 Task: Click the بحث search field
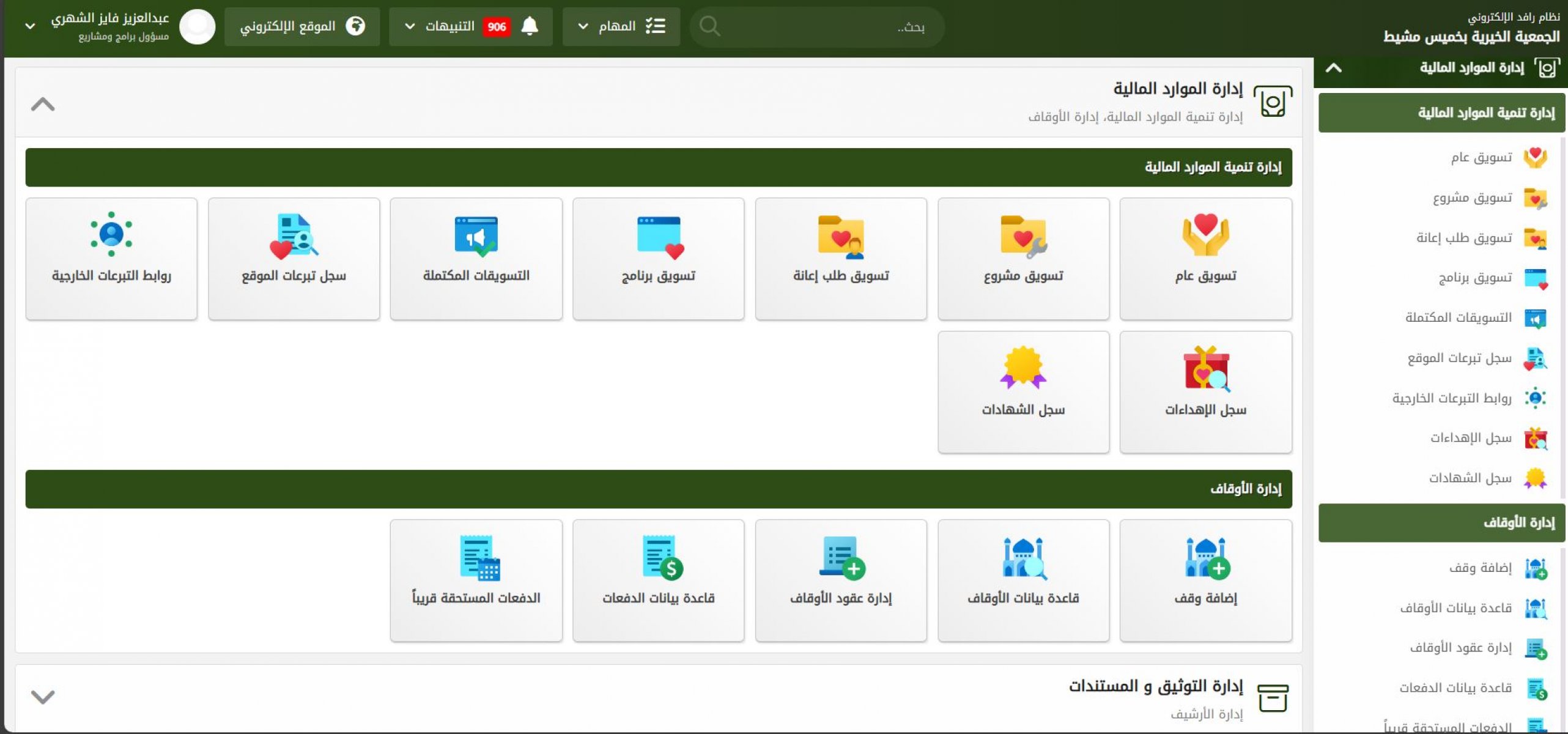(819, 27)
